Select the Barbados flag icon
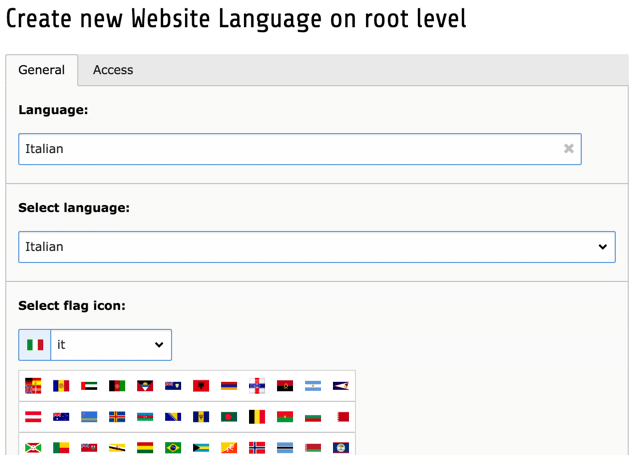639x455 pixels. 201,417
